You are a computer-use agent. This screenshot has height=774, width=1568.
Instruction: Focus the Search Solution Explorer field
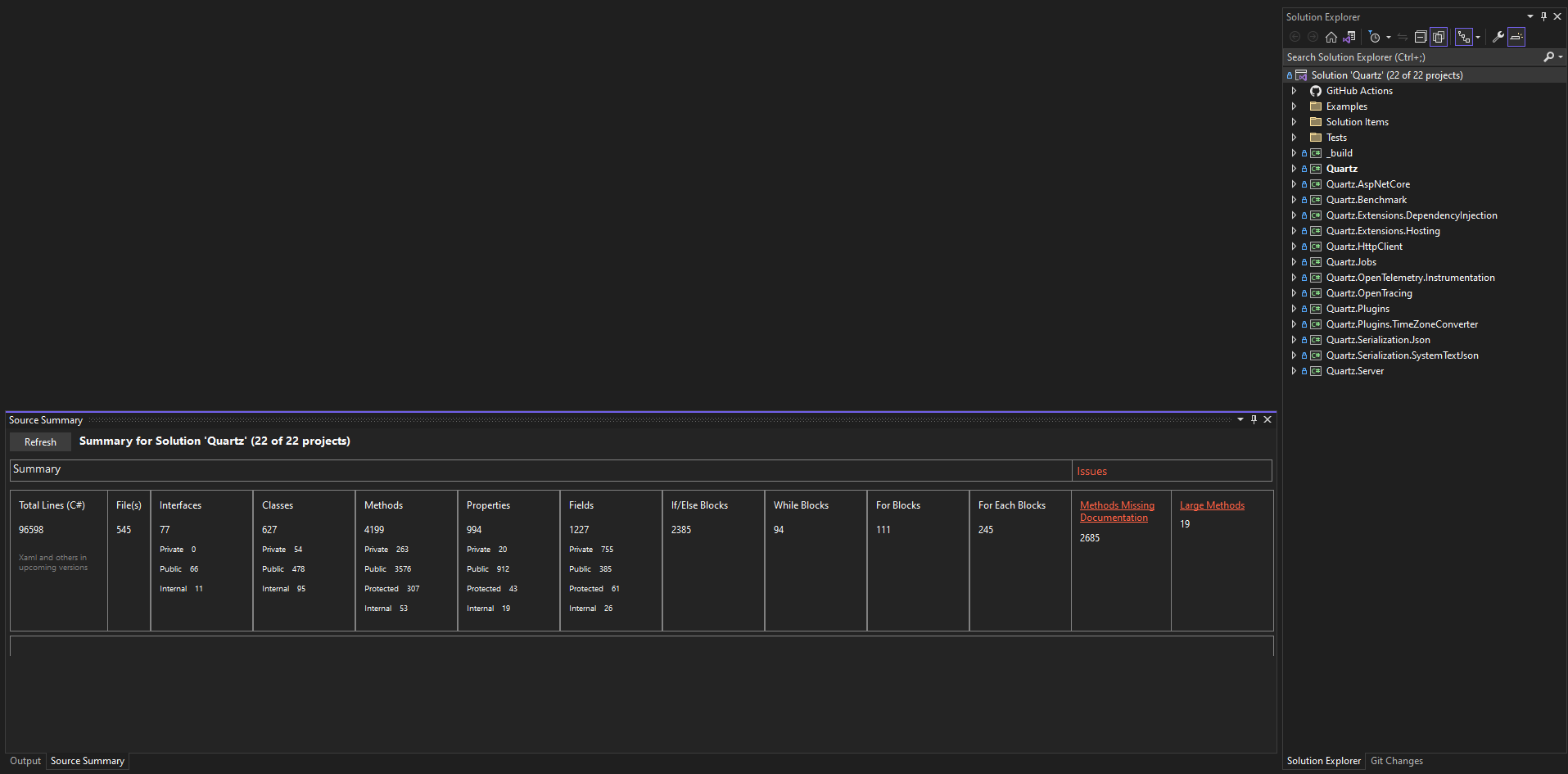[x=1412, y=57]
